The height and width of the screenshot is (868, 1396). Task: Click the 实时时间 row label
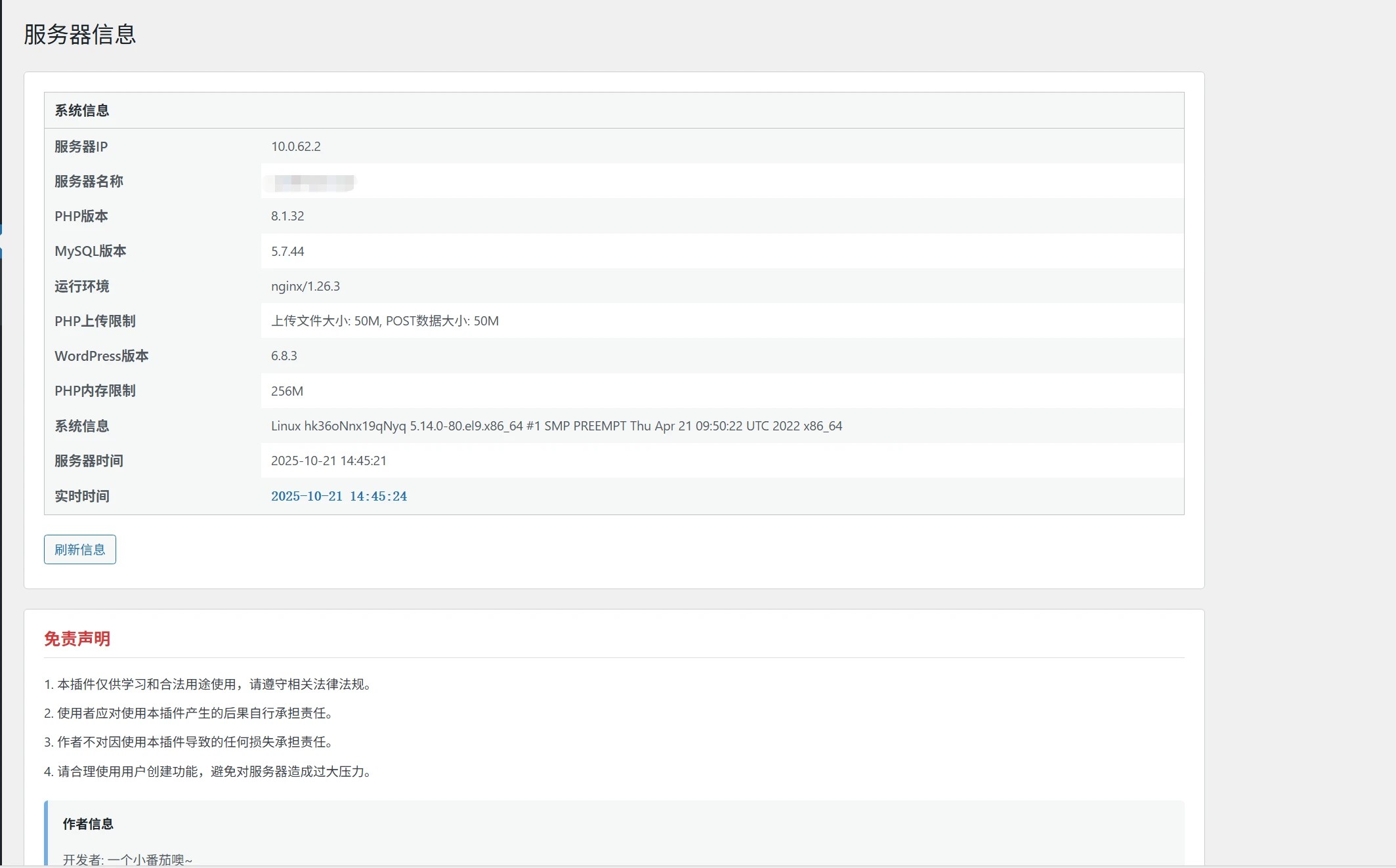click(81, 496)
